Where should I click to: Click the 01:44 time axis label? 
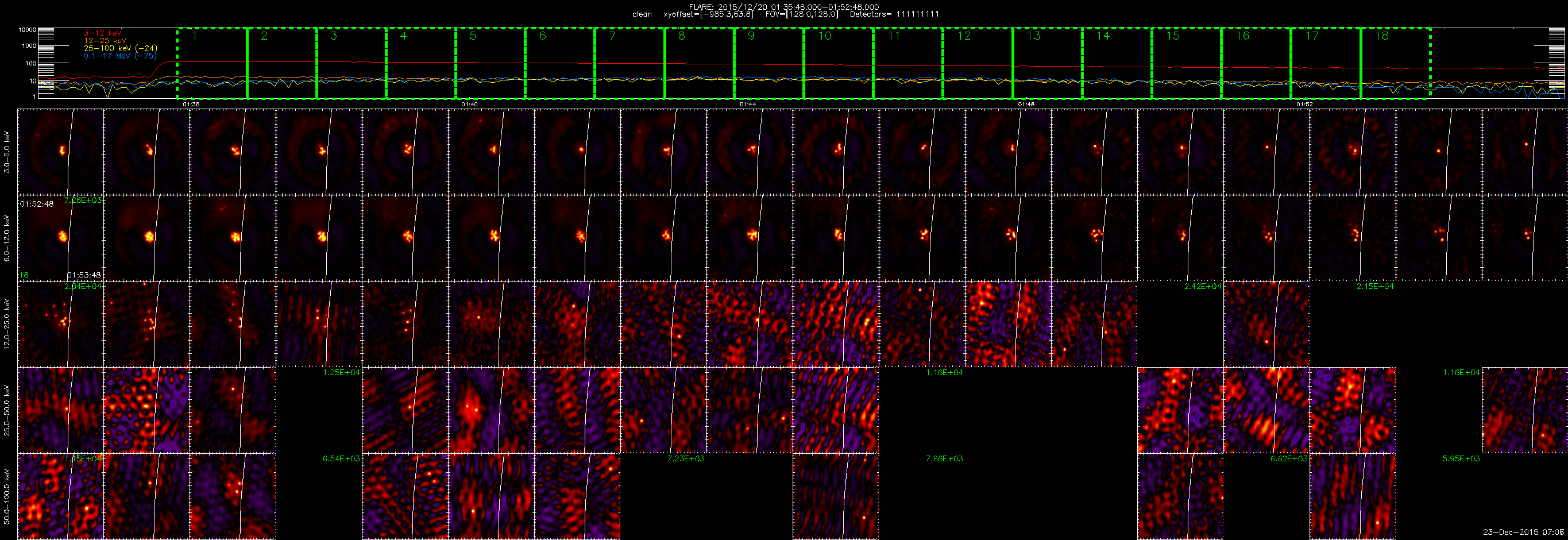[x=748, y=104]
